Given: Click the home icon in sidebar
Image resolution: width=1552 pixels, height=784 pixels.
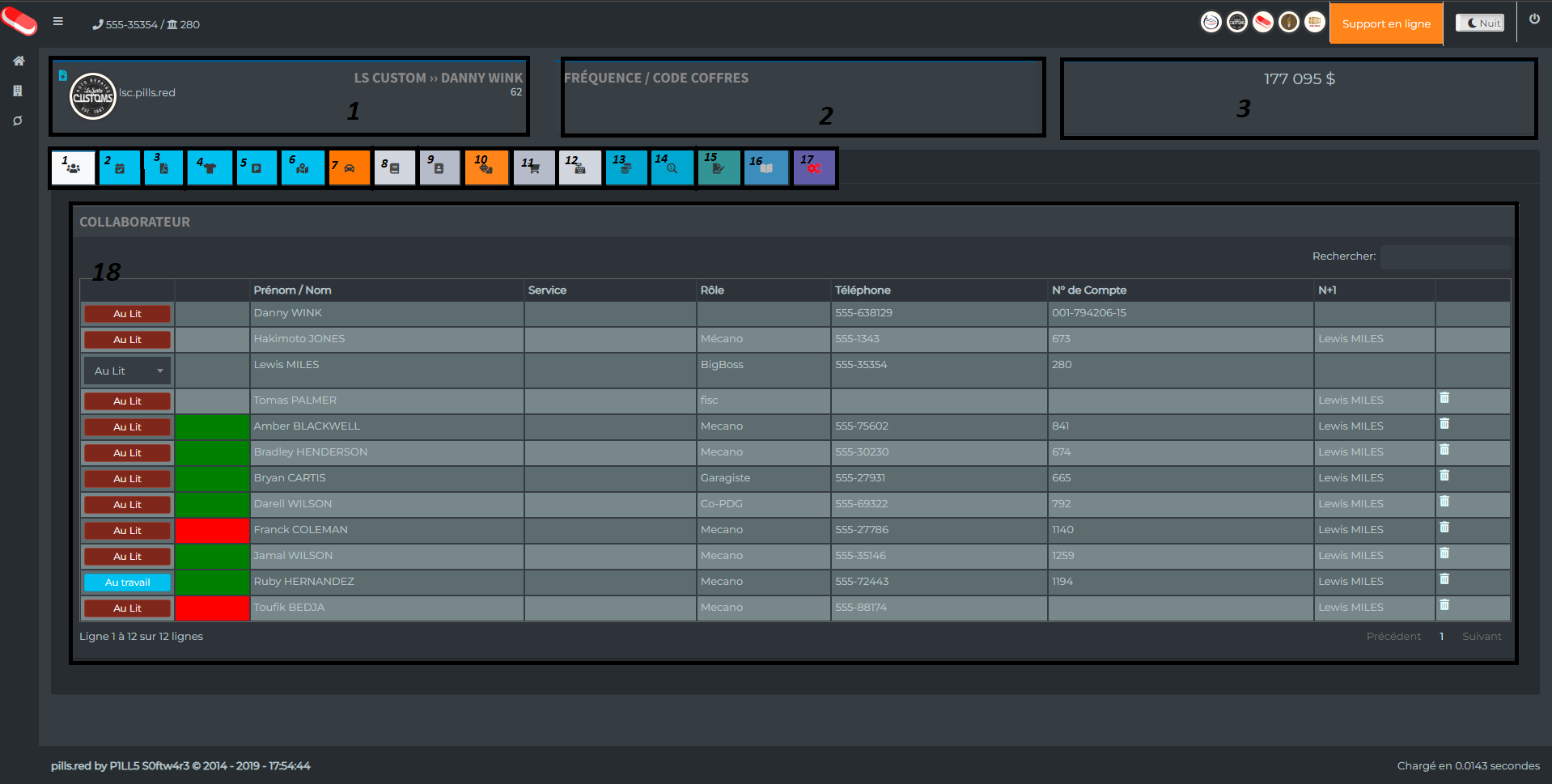Looking at the screenshot, I should point(19,61).
